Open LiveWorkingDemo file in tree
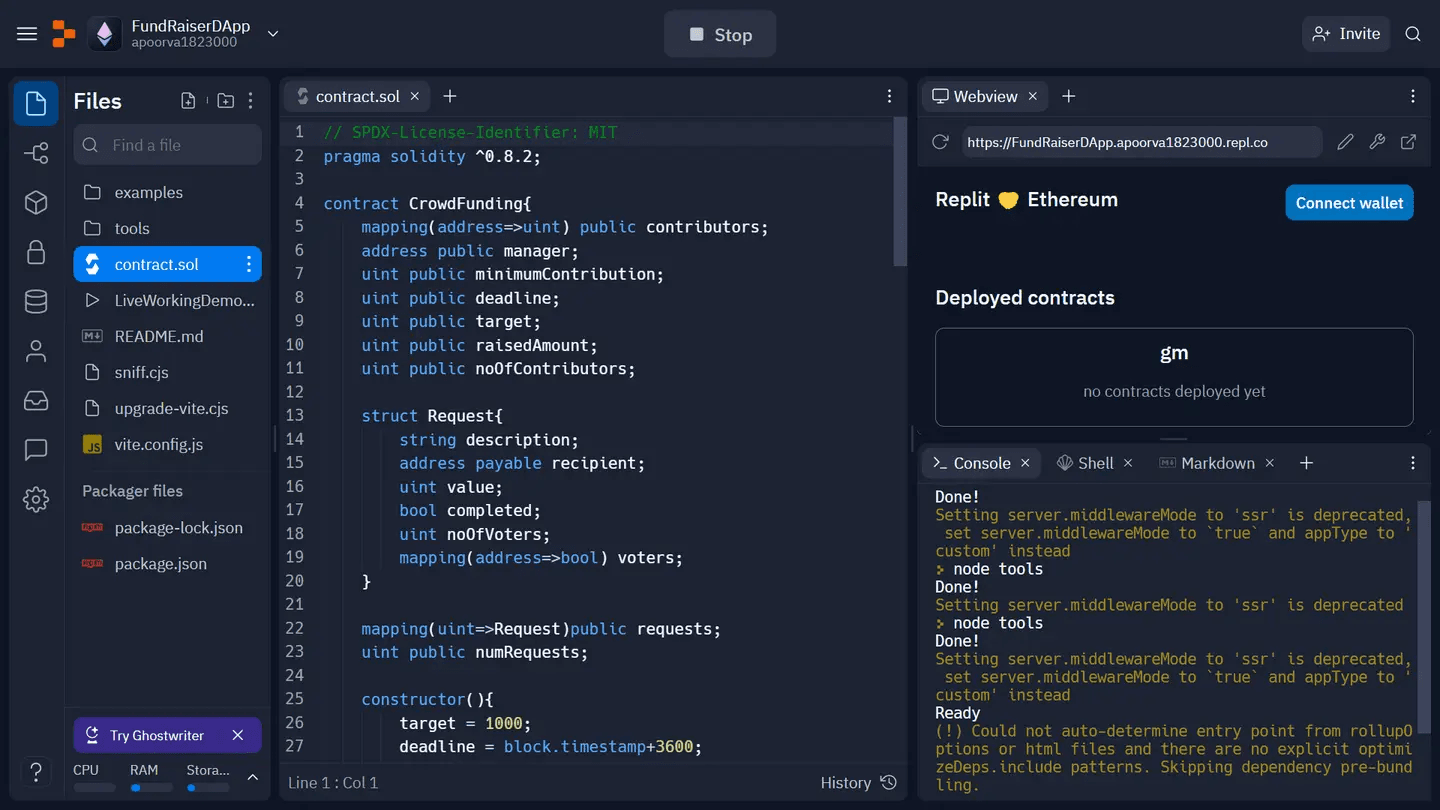The image size is (1440, 810). point(167,300)
